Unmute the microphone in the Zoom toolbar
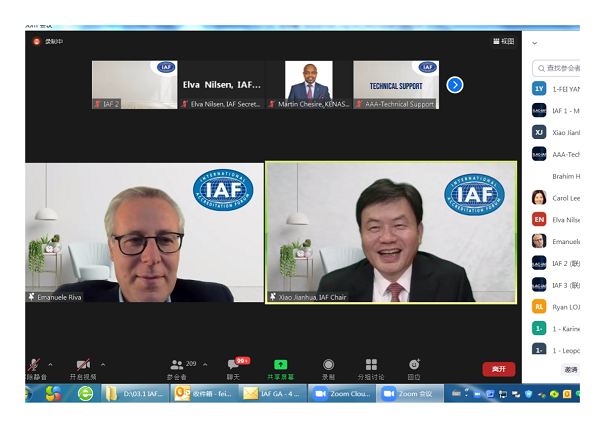This screenshot has width=600, height=424. click(x=35, y=366)
